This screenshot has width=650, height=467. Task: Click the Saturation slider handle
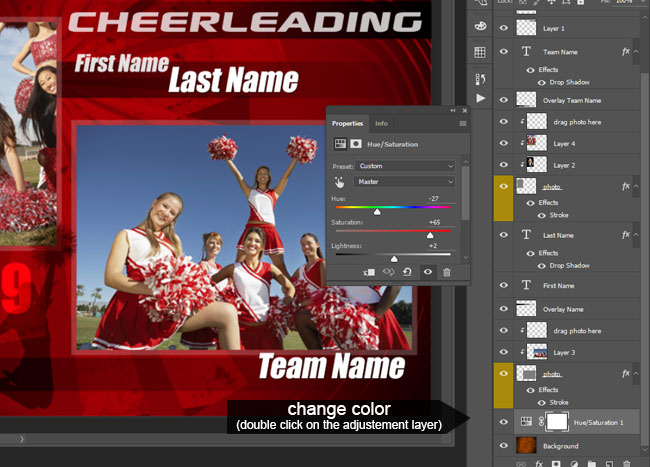430,236
